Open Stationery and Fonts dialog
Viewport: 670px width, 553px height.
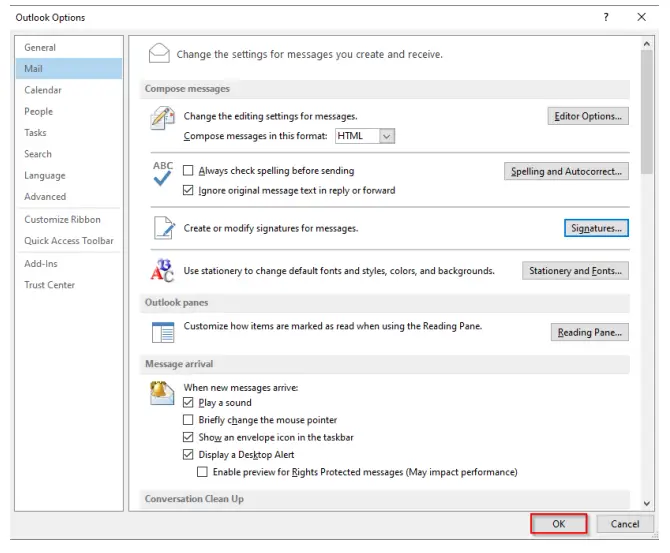click(x=575, y=271)
